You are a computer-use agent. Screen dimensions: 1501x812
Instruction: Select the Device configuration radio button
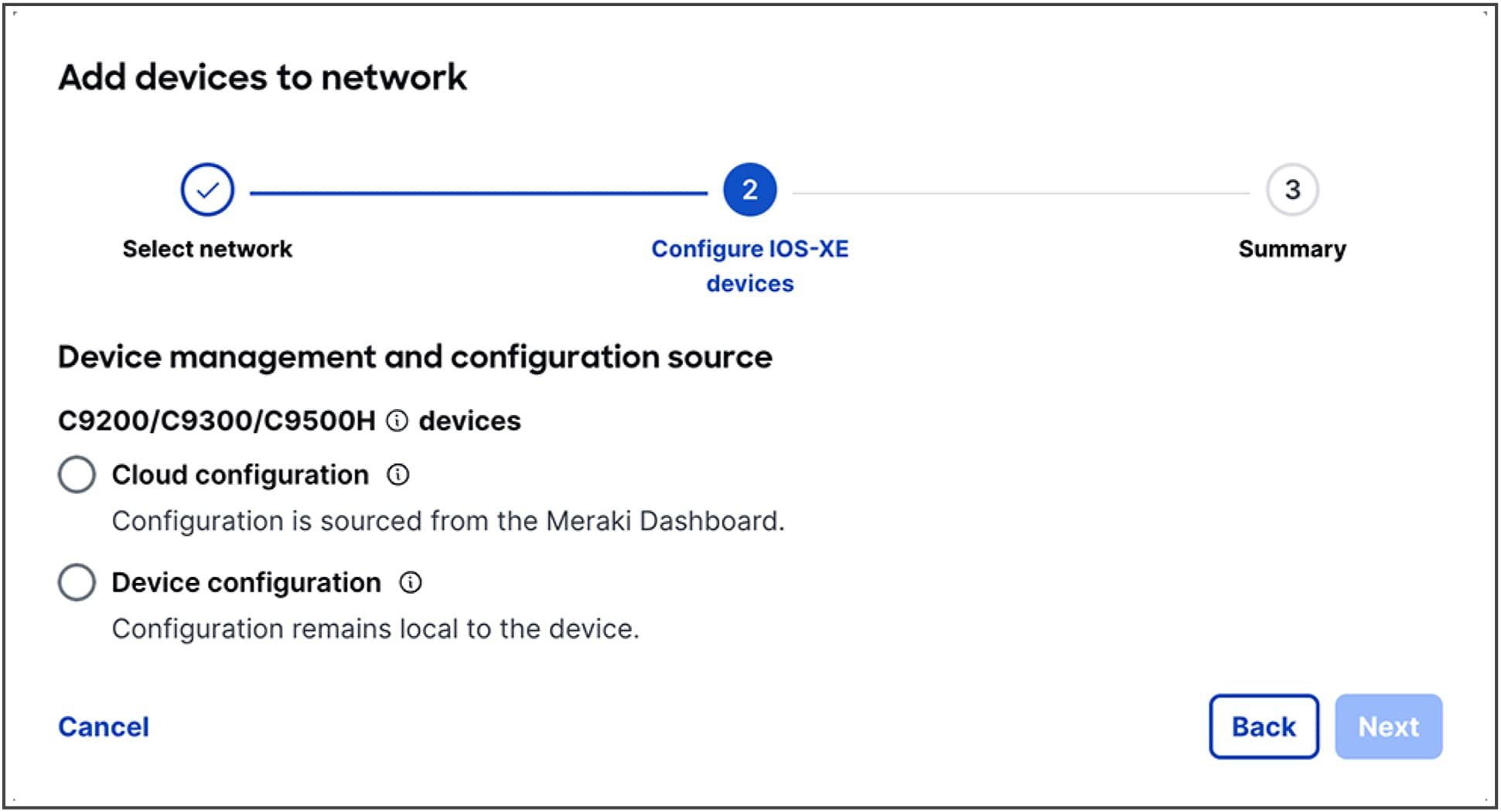pyautogui.click(x=76, y=583)
